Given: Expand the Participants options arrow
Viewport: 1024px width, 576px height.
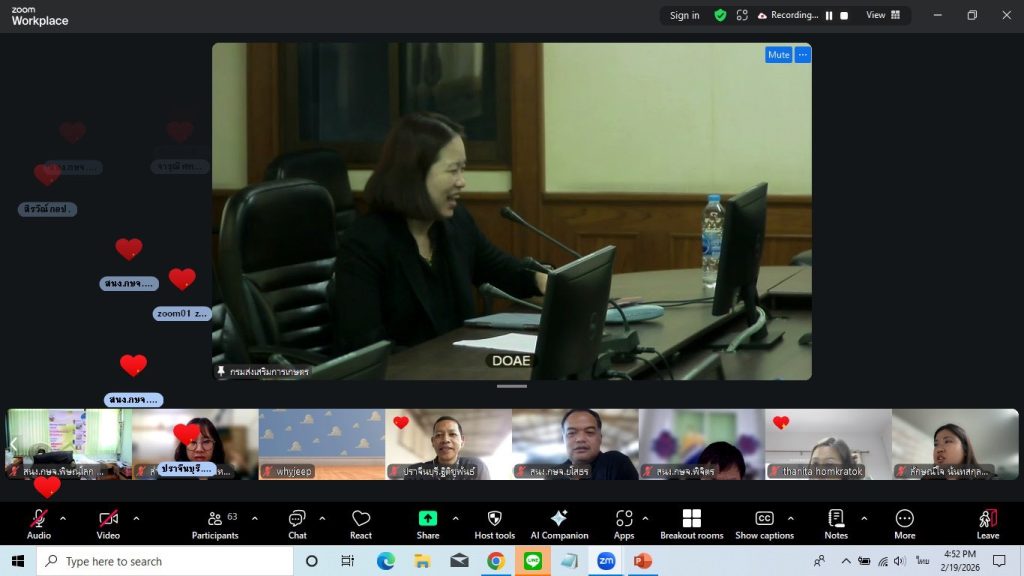Looking at the screenshot, I should point(254,518).
